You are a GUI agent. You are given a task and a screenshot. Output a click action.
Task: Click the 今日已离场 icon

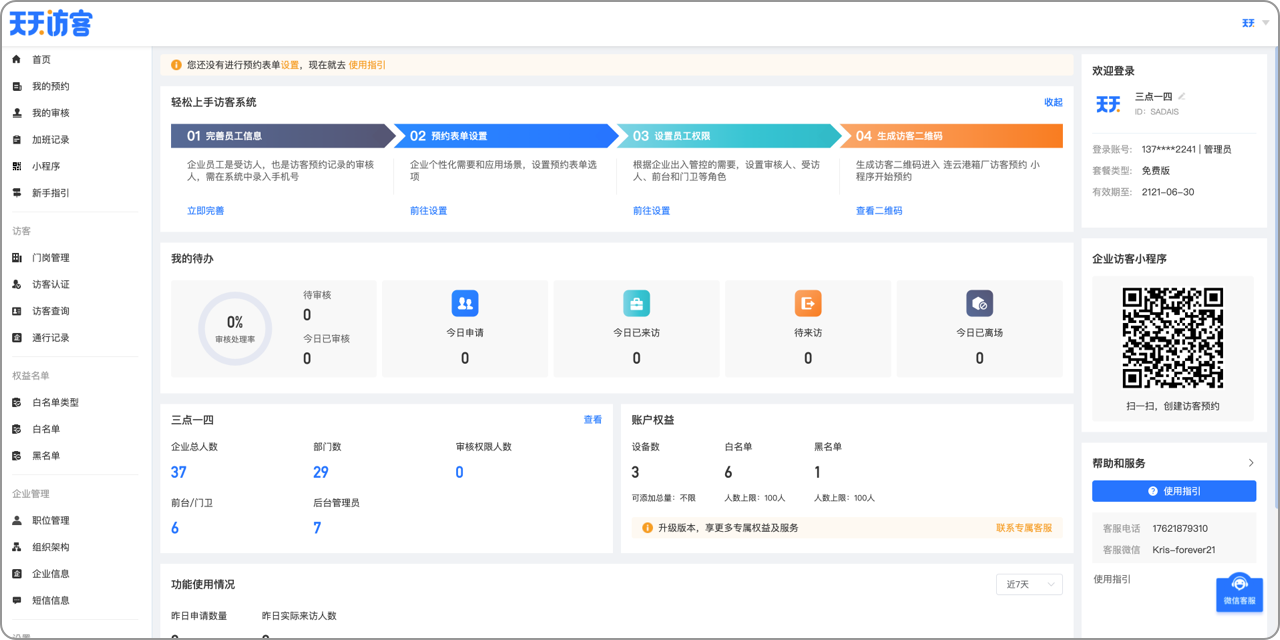(x=980, y=303)
